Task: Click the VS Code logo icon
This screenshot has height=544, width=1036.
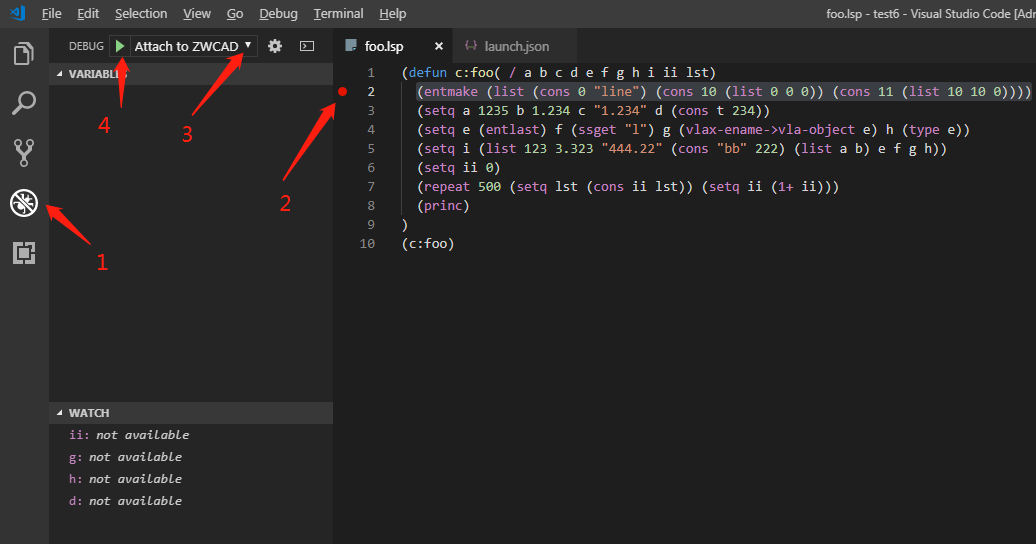Action: (18, 13)
